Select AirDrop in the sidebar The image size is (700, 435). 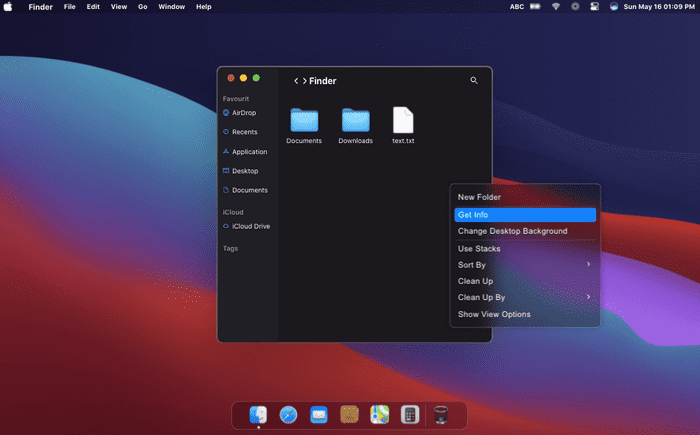click(x=244, y=113)
